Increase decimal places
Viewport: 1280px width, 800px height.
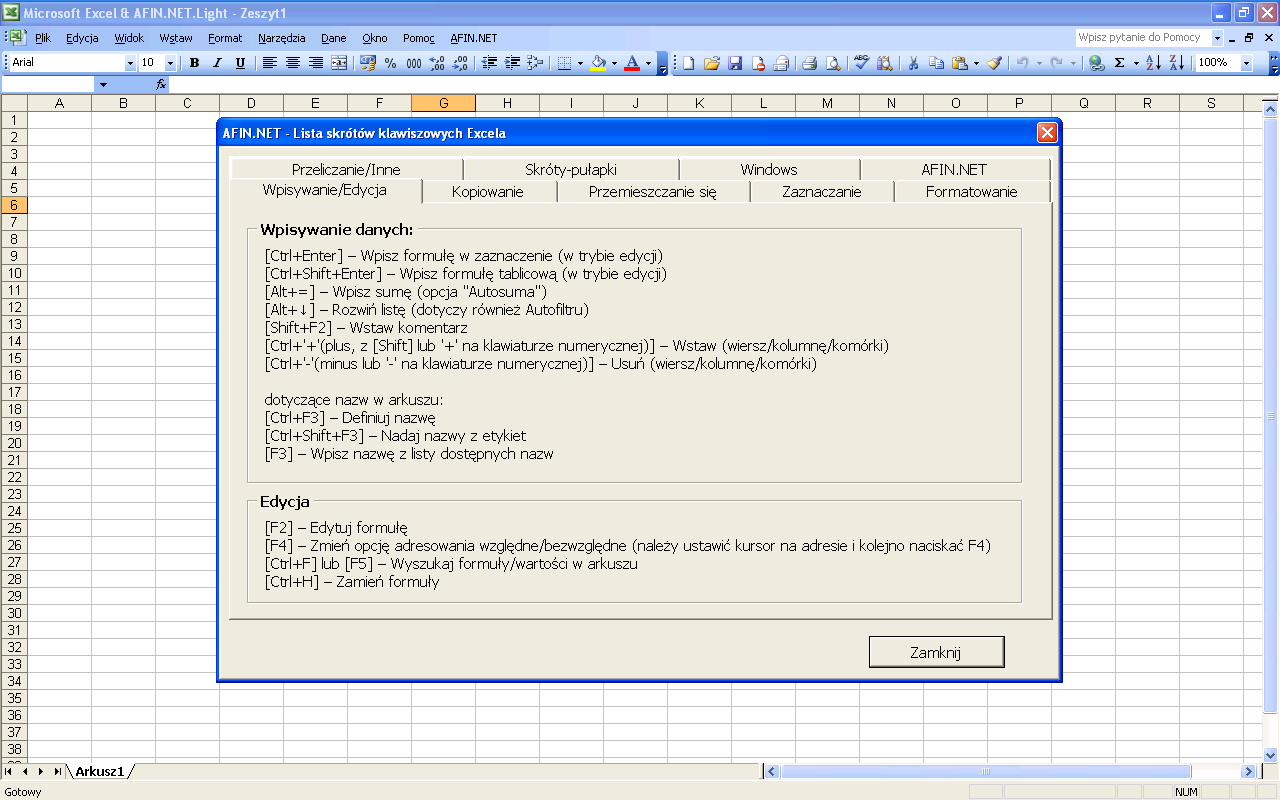pos(437,63)
